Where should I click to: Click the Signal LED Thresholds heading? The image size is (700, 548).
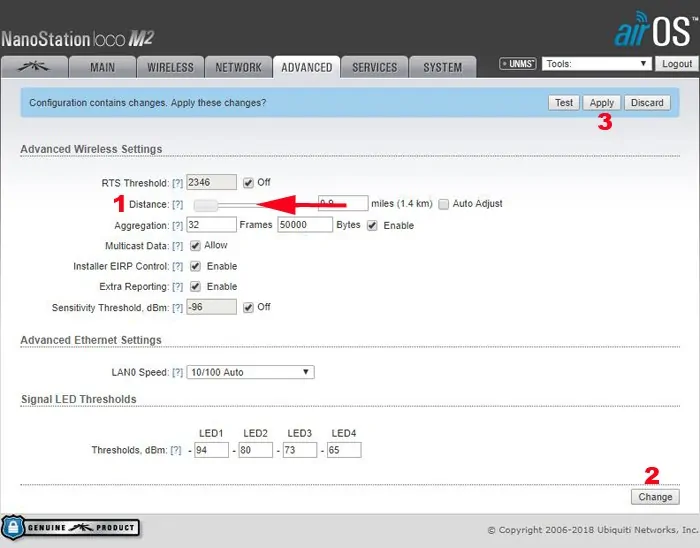(x=79, y=399)
